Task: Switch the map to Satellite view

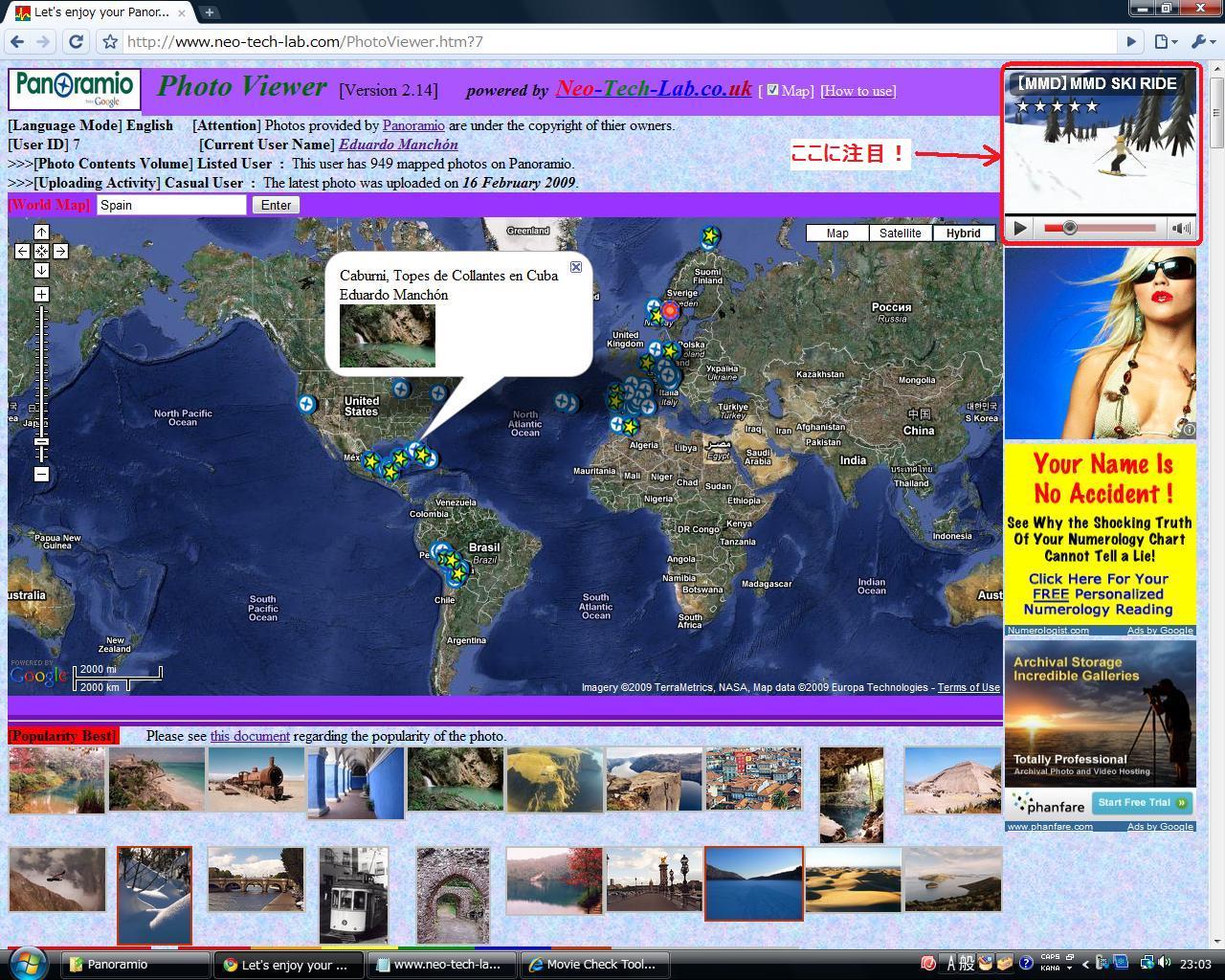Action: [901, 233]
